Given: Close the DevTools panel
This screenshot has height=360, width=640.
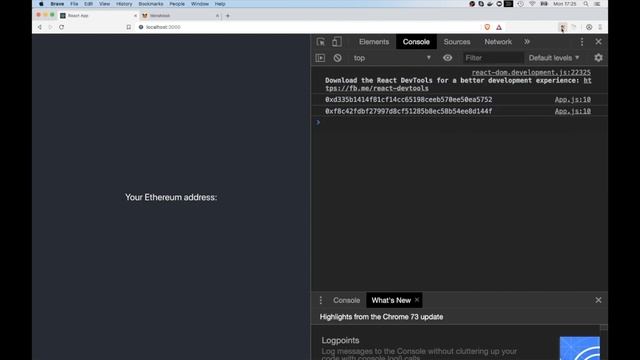Looking at the screenshot, I should pyautogui.click(x=598, y=42).
